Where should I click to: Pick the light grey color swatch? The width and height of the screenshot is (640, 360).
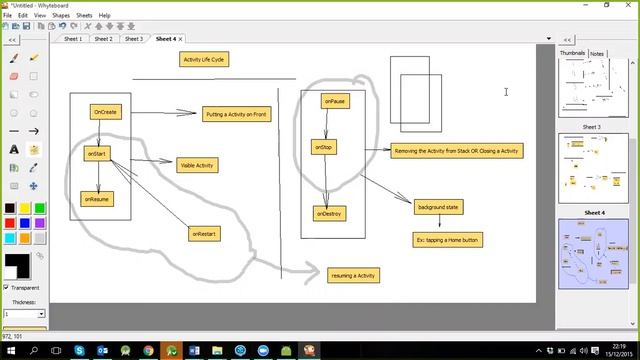[x=40, y=238]
